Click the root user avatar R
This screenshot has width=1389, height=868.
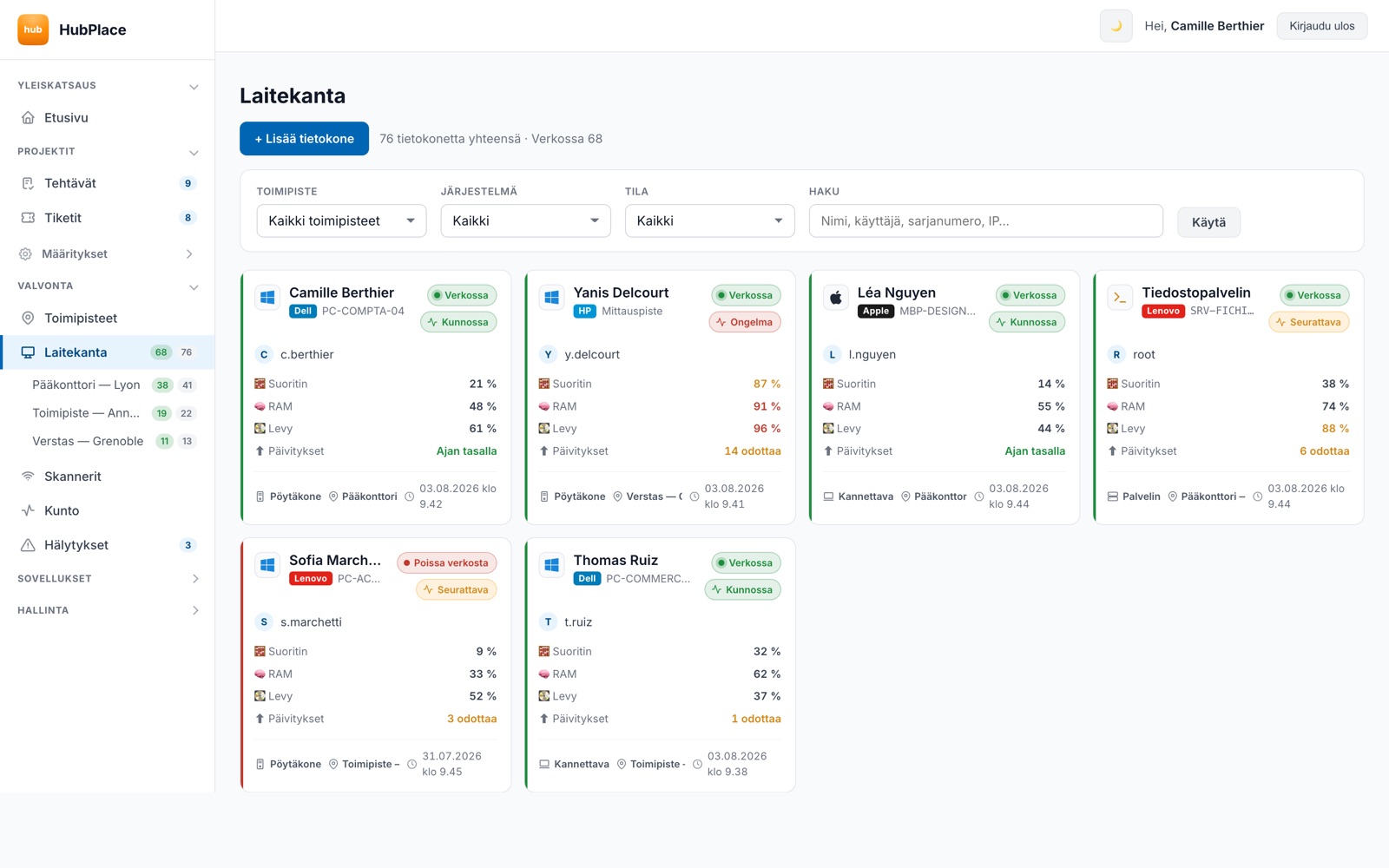coord(1116,355)
